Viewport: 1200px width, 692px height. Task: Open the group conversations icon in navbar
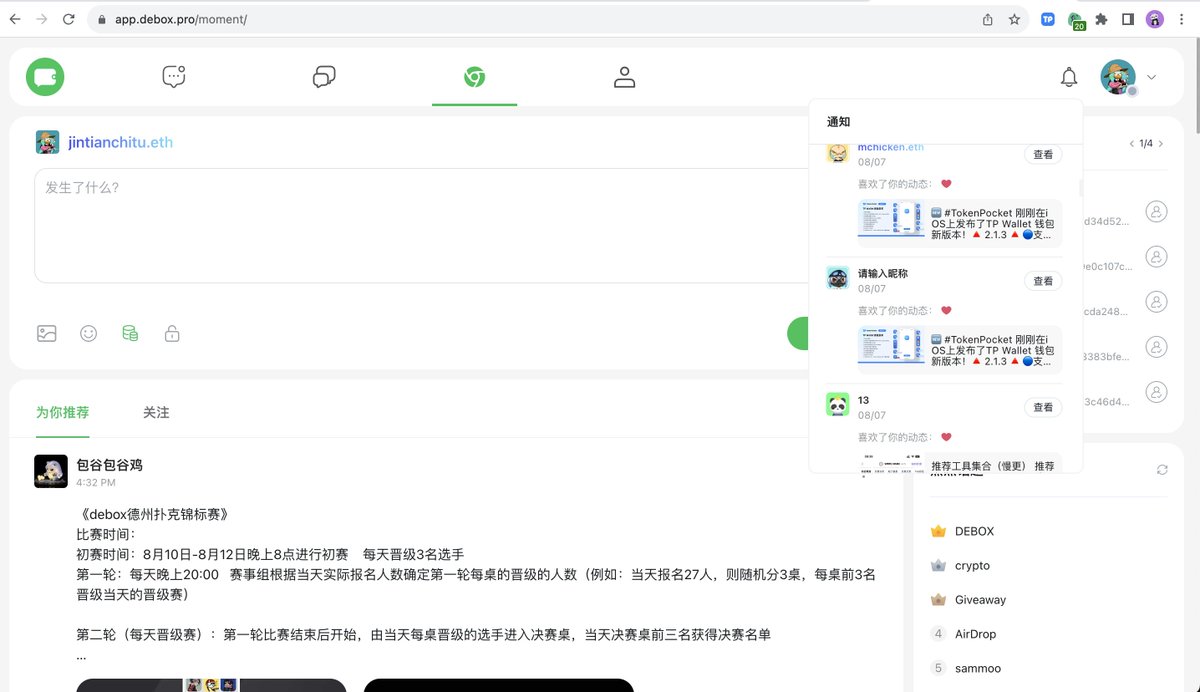click(x=324, y=77)
